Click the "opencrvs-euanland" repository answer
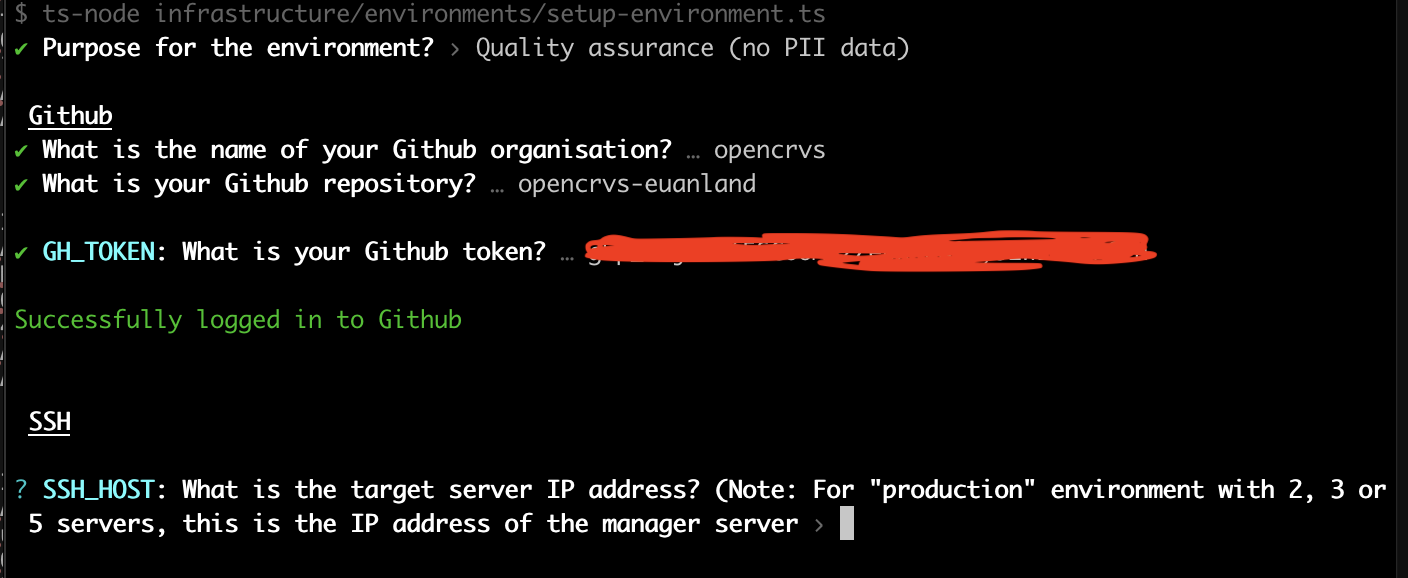The width and height of the screenshot is (1408, 578). [636, 184]
